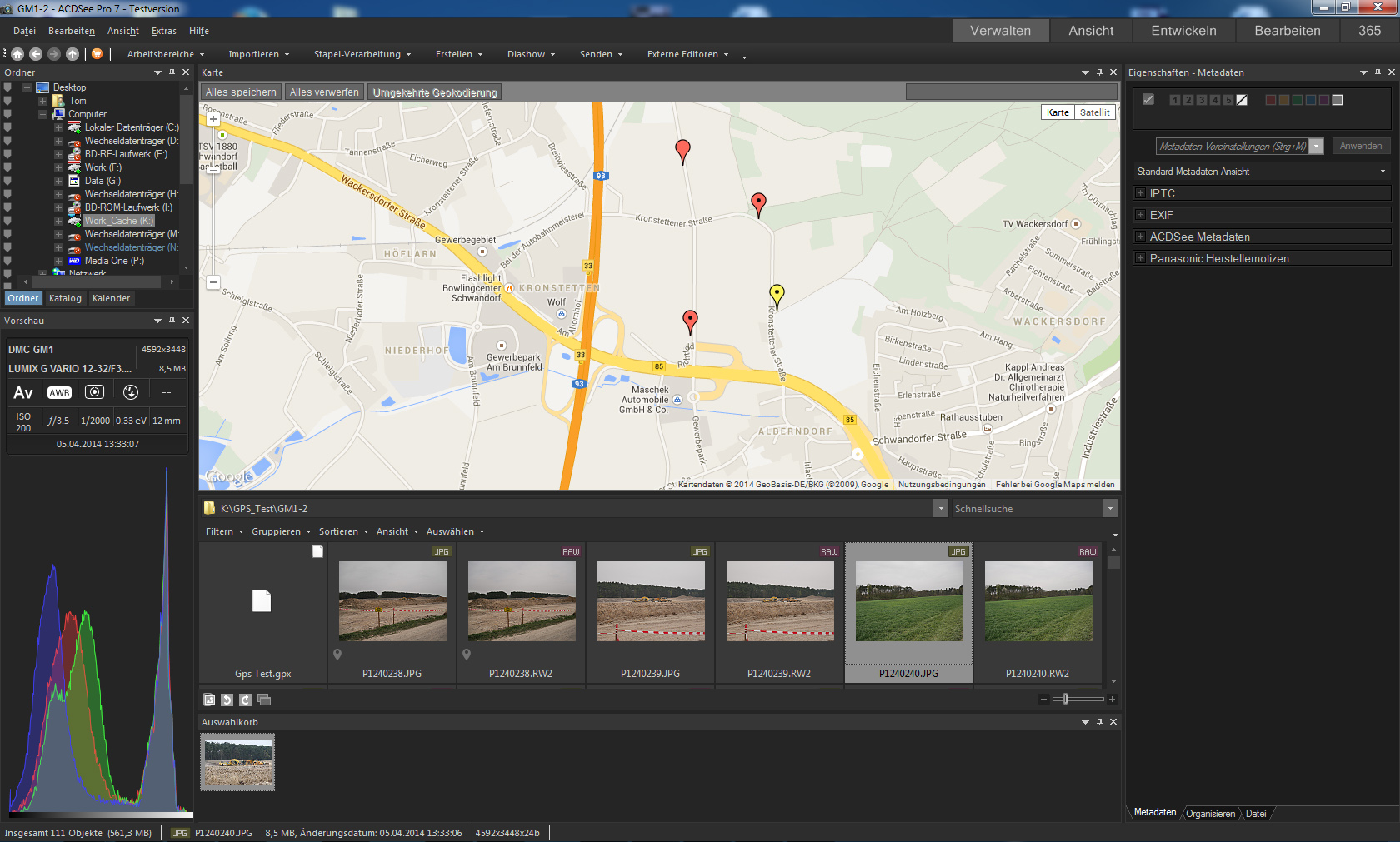Collapse the Computer tree node
This screenshot has height=842, width=1400.
pos(43,114)
